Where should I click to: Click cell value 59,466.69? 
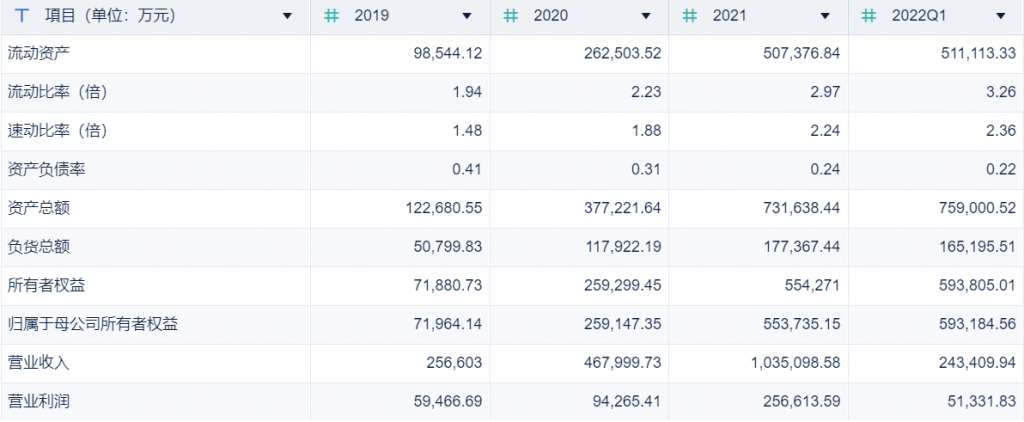coord(448,401)
